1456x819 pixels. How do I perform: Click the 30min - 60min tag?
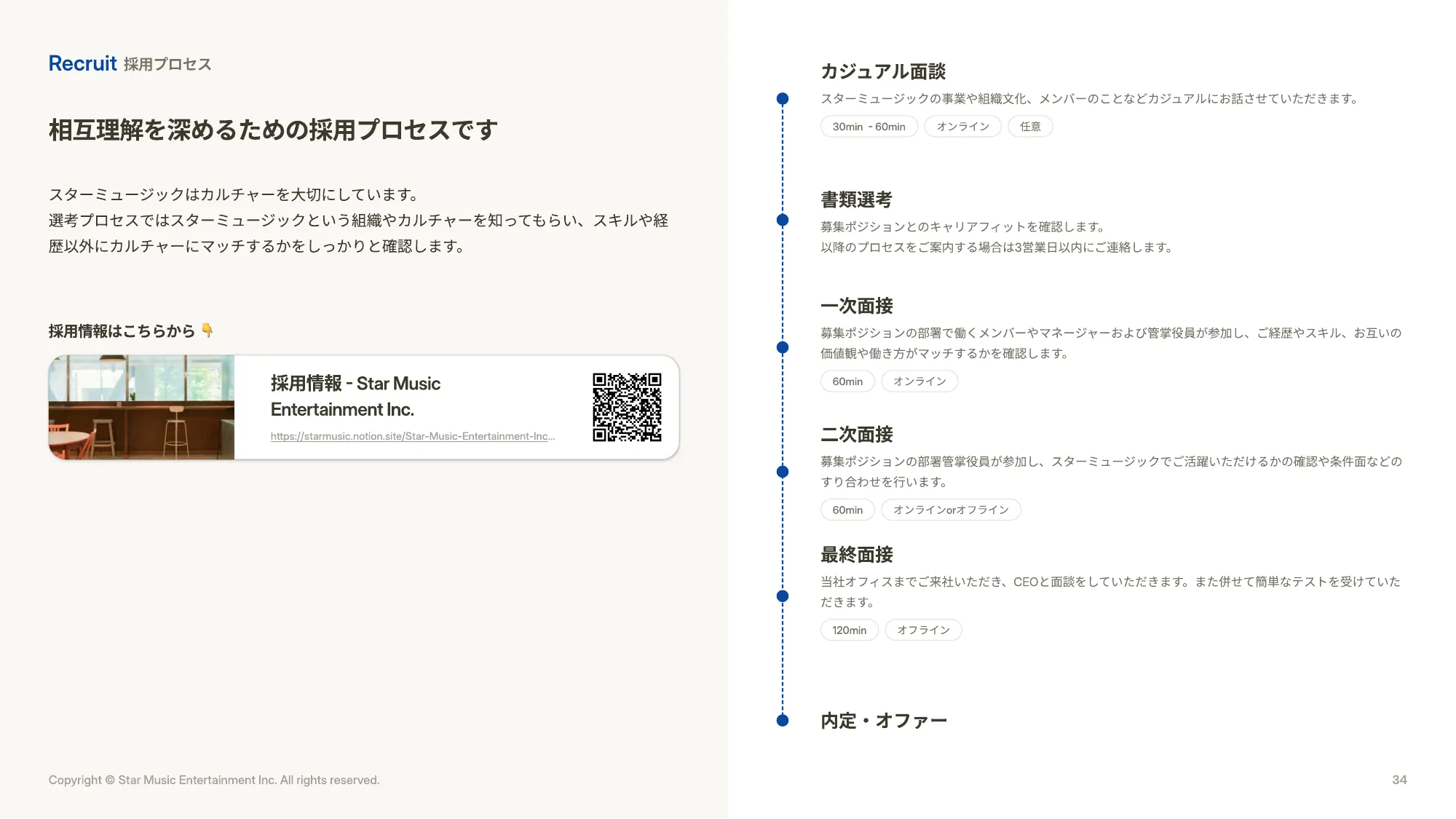[x=869, y=127]
